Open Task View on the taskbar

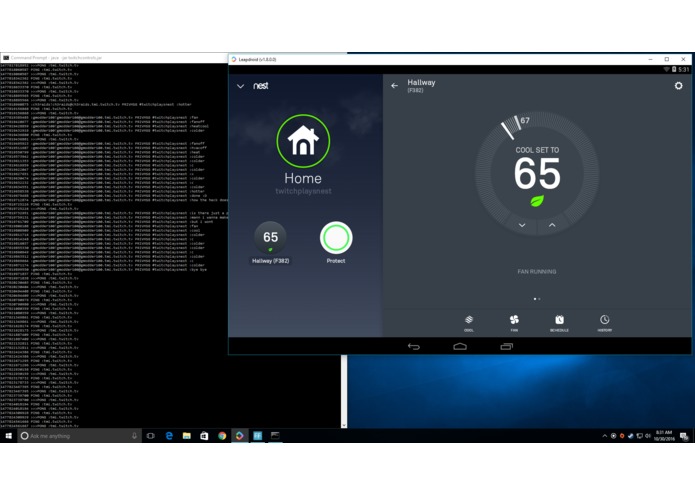pos(151,436)
